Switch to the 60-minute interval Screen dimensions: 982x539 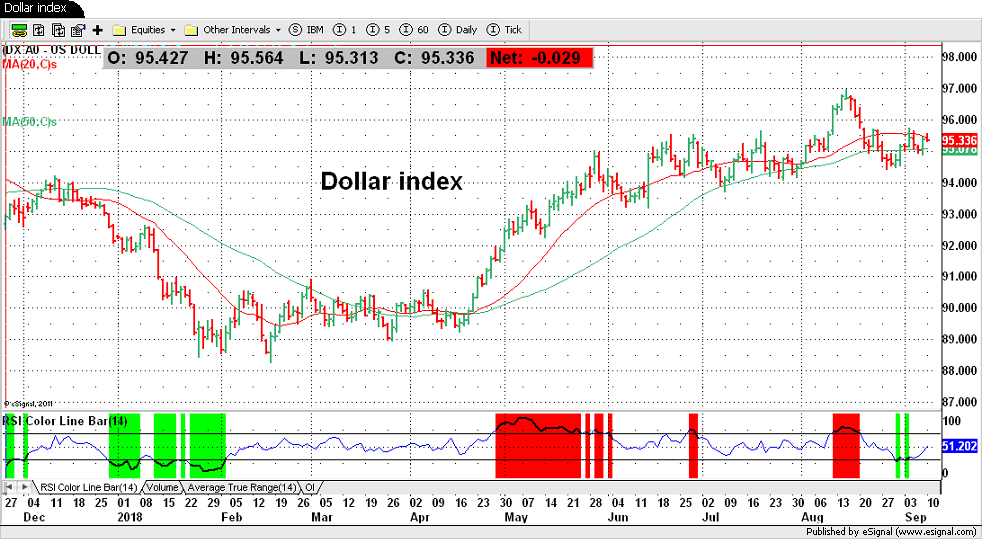[415, 29]
